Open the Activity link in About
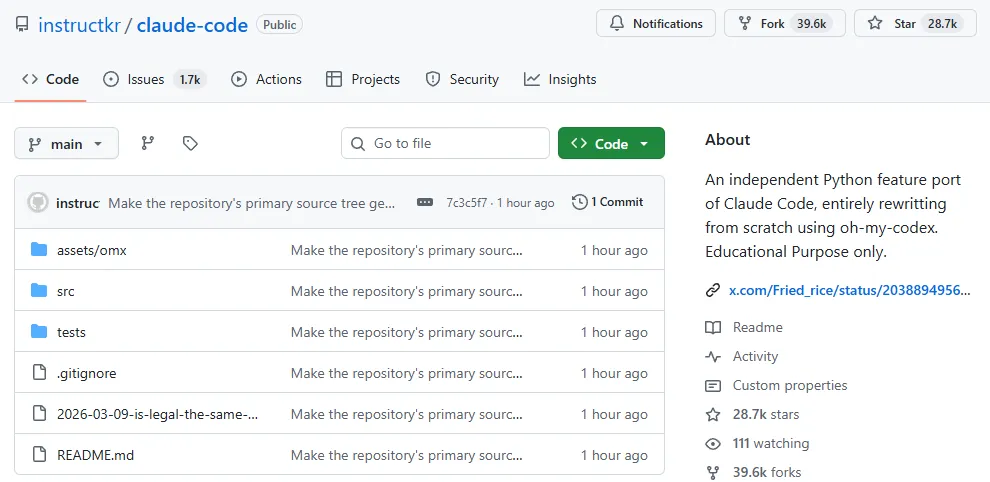 (x=755, y=356)
